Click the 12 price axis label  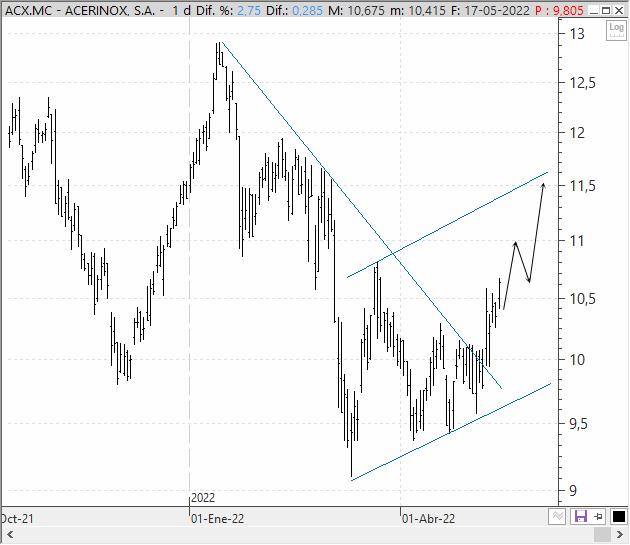click(577, 133)
